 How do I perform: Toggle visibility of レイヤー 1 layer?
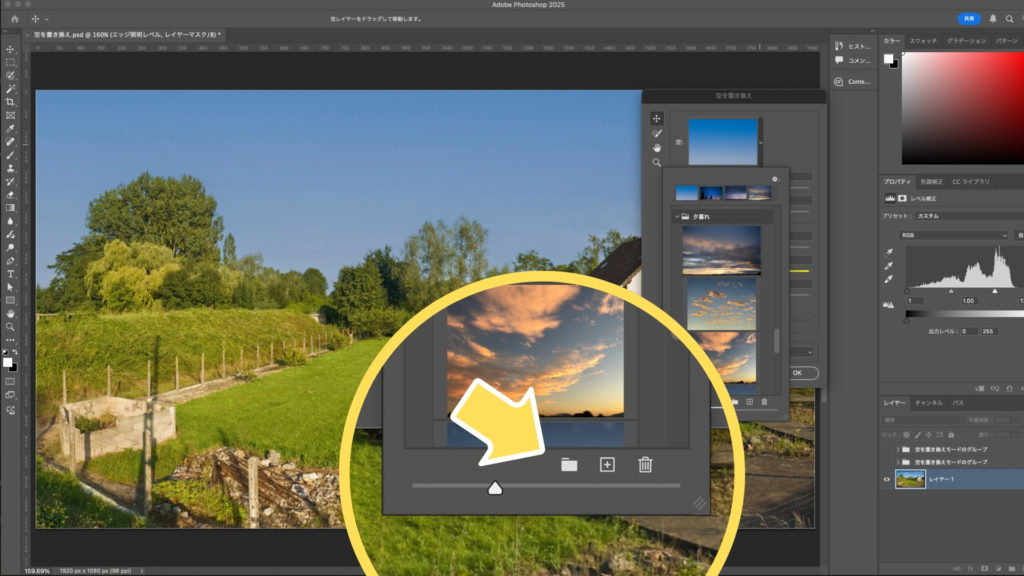[x=887, y=480]
